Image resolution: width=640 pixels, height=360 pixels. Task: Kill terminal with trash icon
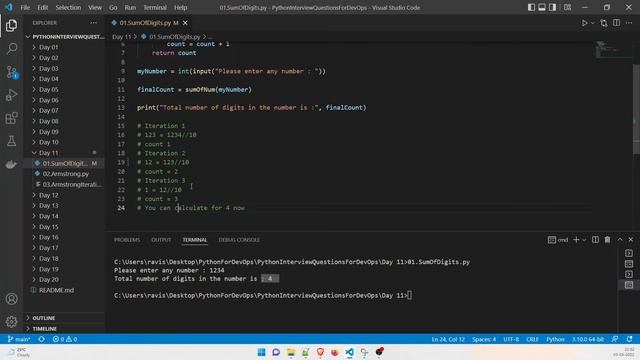point(607,240)
